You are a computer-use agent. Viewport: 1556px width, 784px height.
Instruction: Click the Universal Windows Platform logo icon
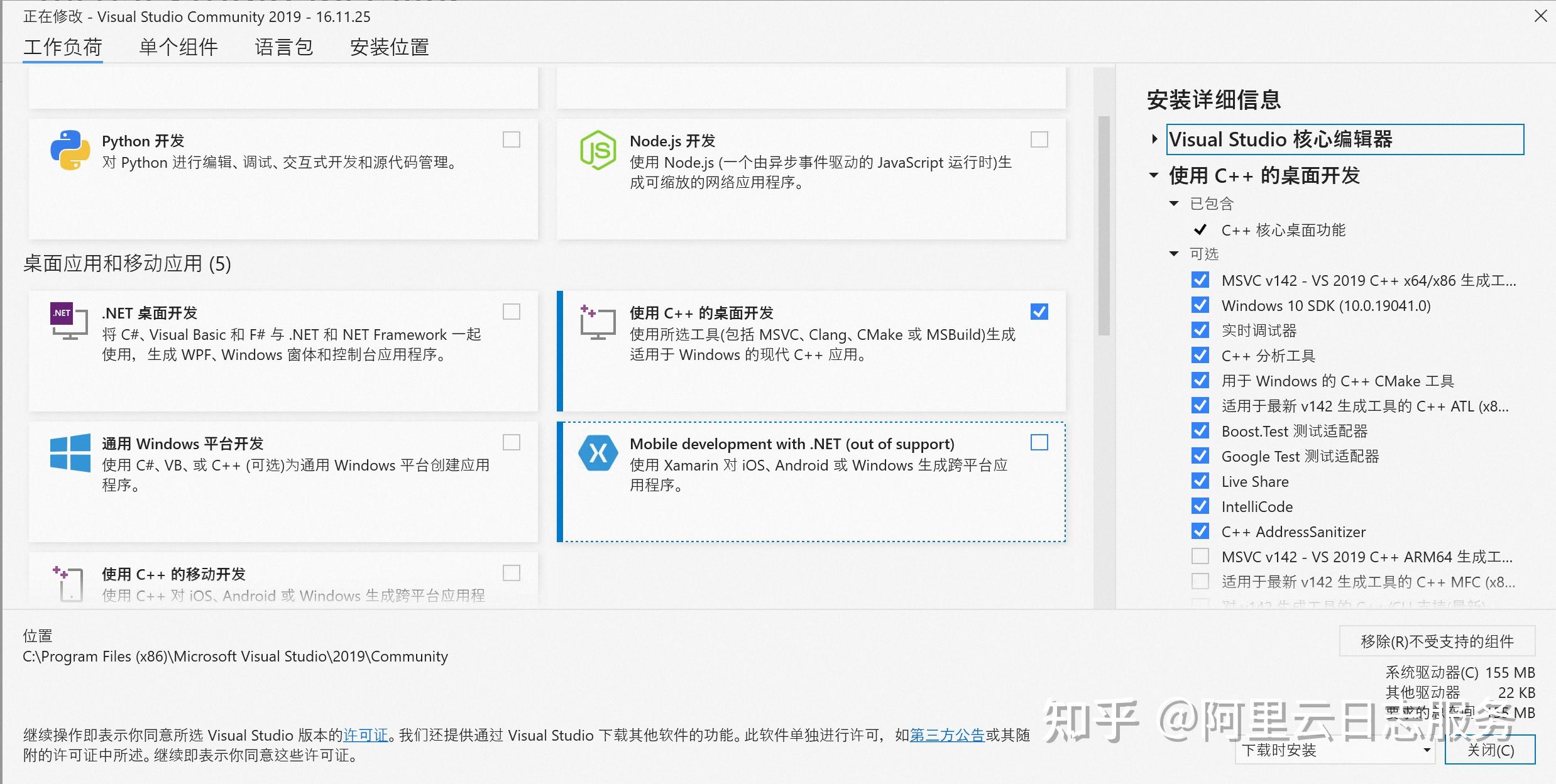pyautogui.click(x=70, y=453)
